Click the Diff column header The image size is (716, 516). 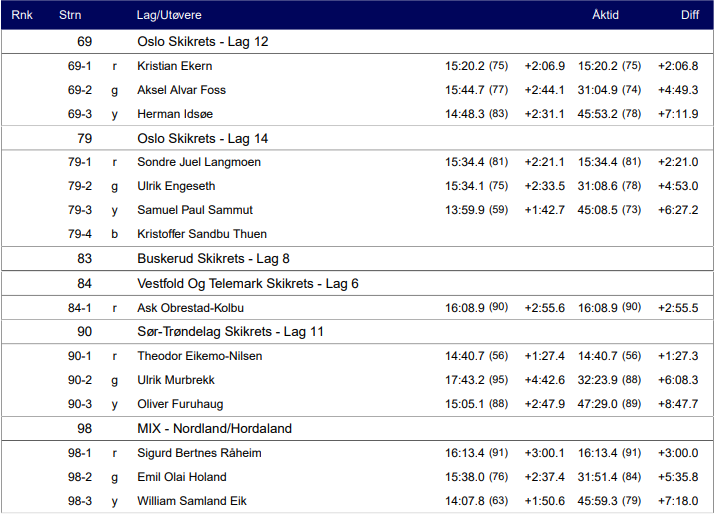(690, 15)
